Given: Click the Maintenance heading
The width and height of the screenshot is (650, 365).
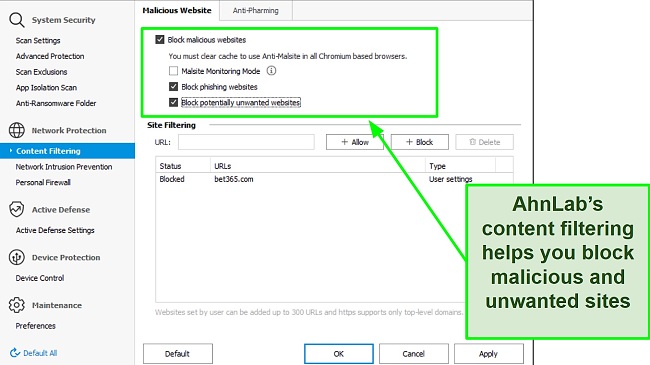Looking at the screenshot, I should tap(57, 305).
